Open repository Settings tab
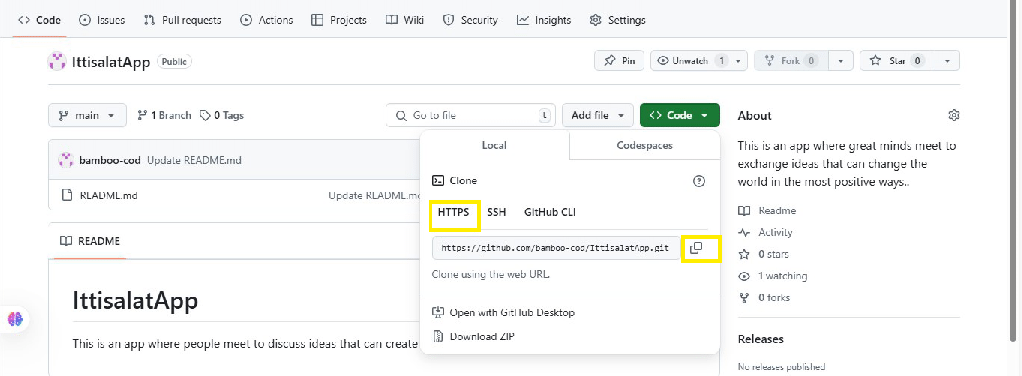 point(617,20)
